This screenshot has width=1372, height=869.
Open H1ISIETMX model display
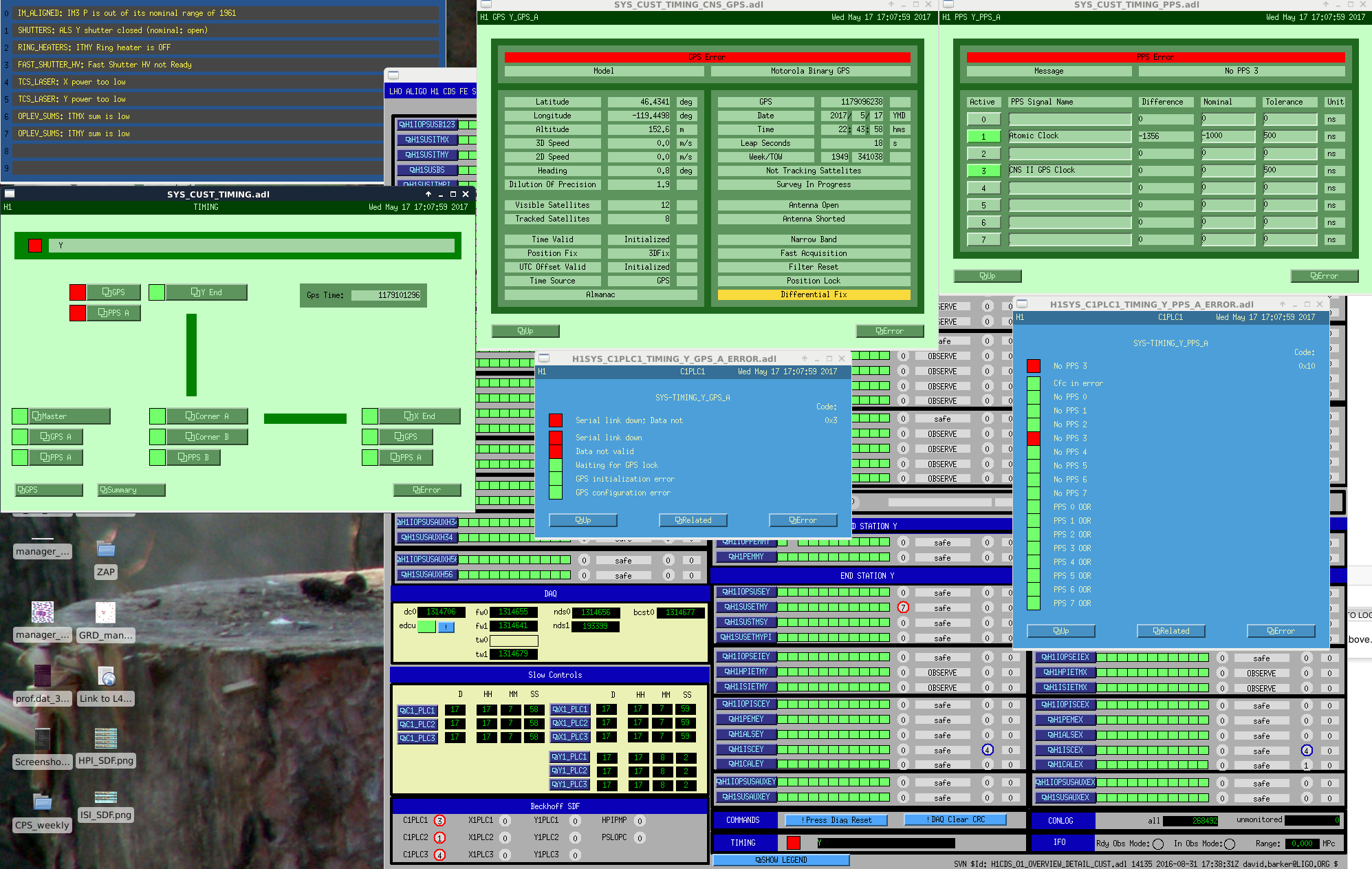tap(1065, 687)
